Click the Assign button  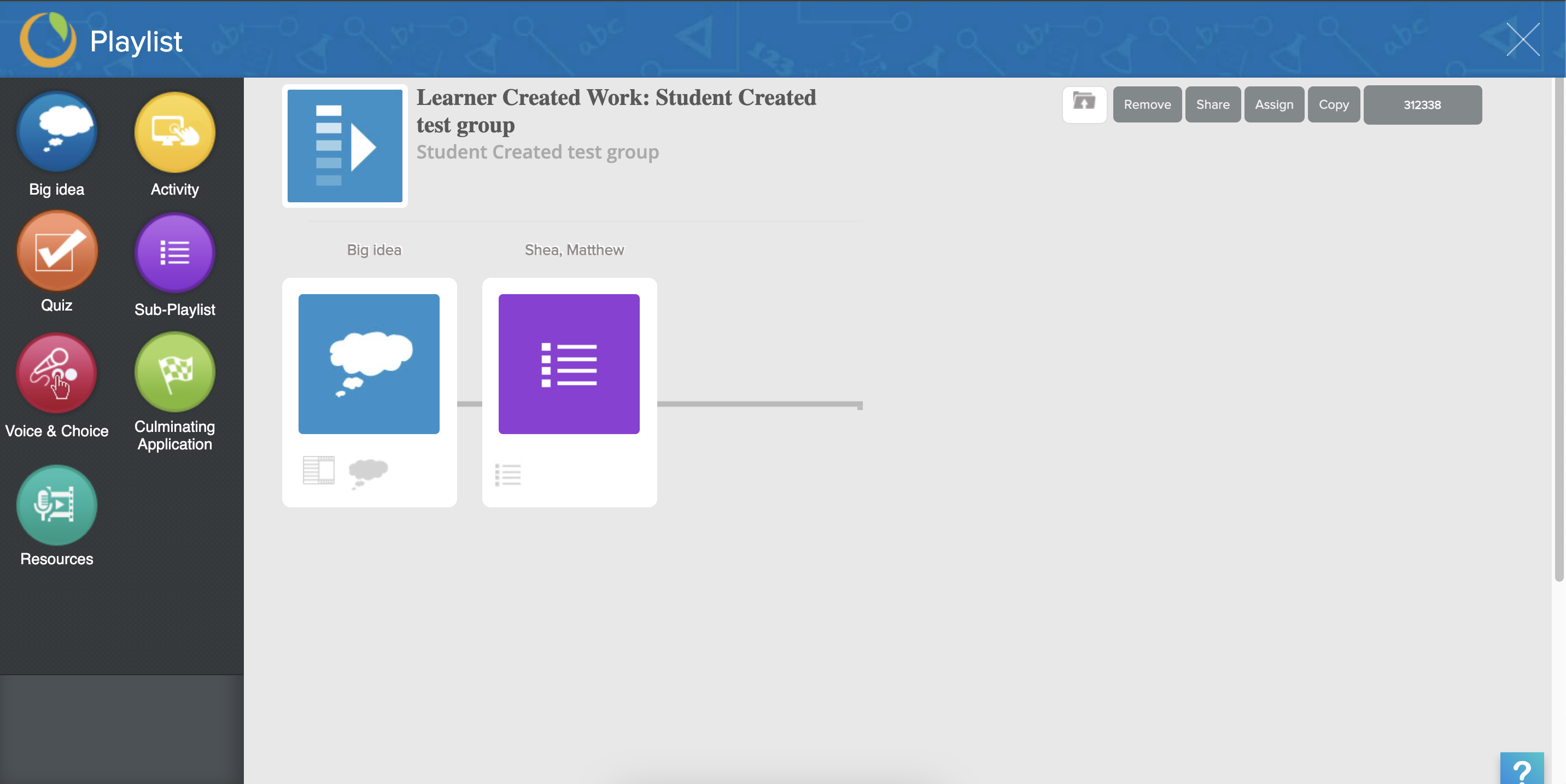1273,104
